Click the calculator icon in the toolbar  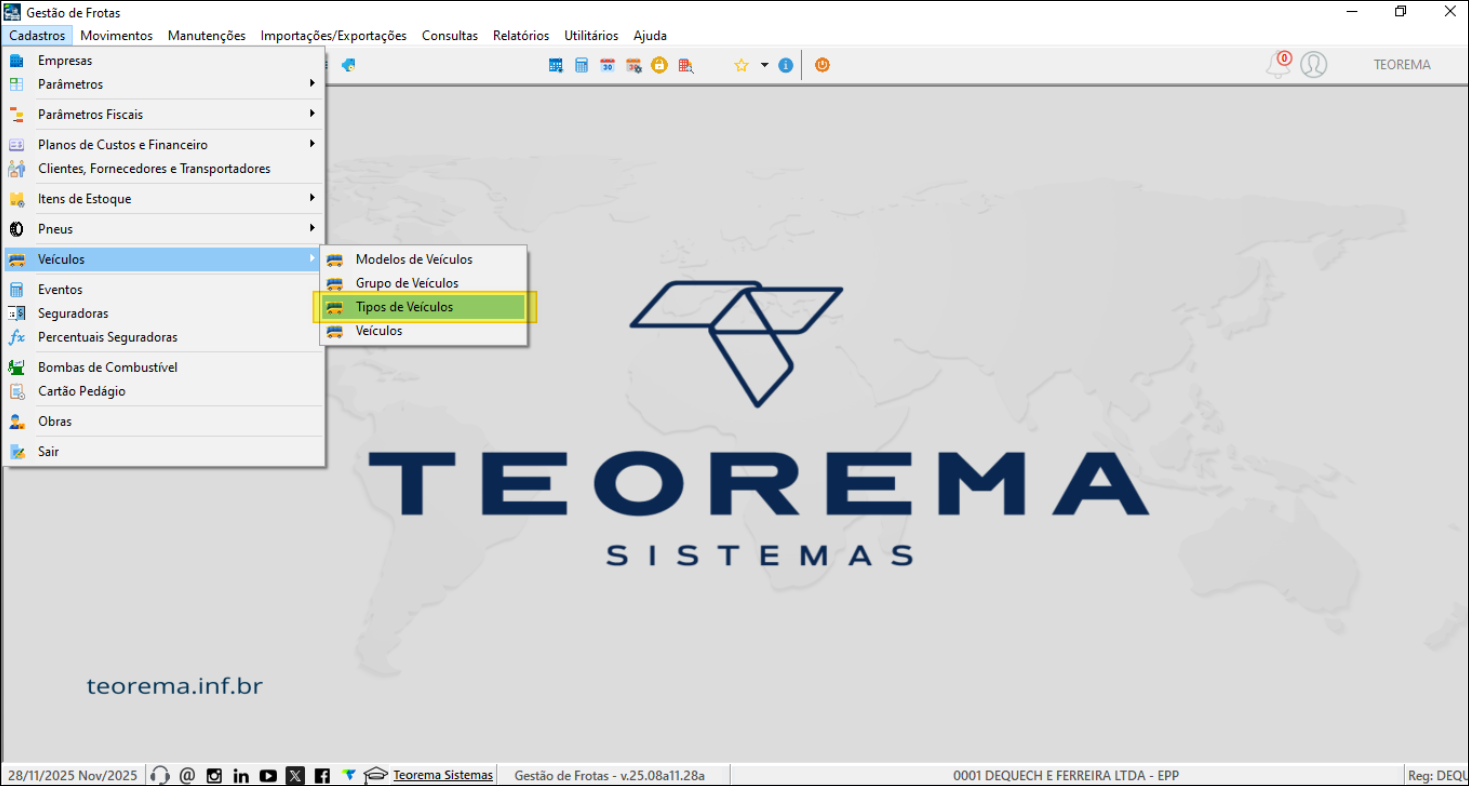click(581, 65)
